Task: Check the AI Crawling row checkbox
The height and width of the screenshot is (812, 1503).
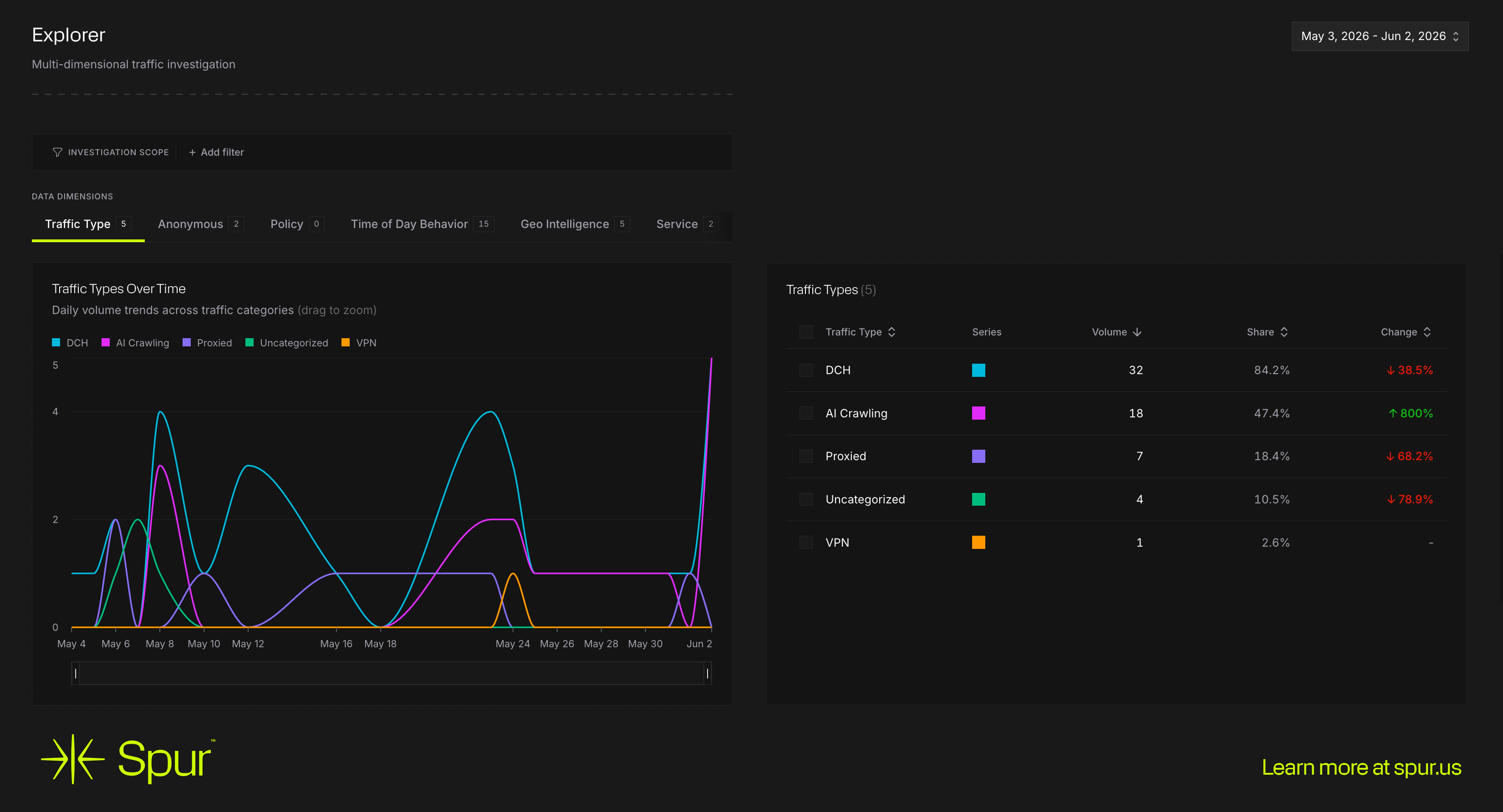Action: [x=806, y=413]
